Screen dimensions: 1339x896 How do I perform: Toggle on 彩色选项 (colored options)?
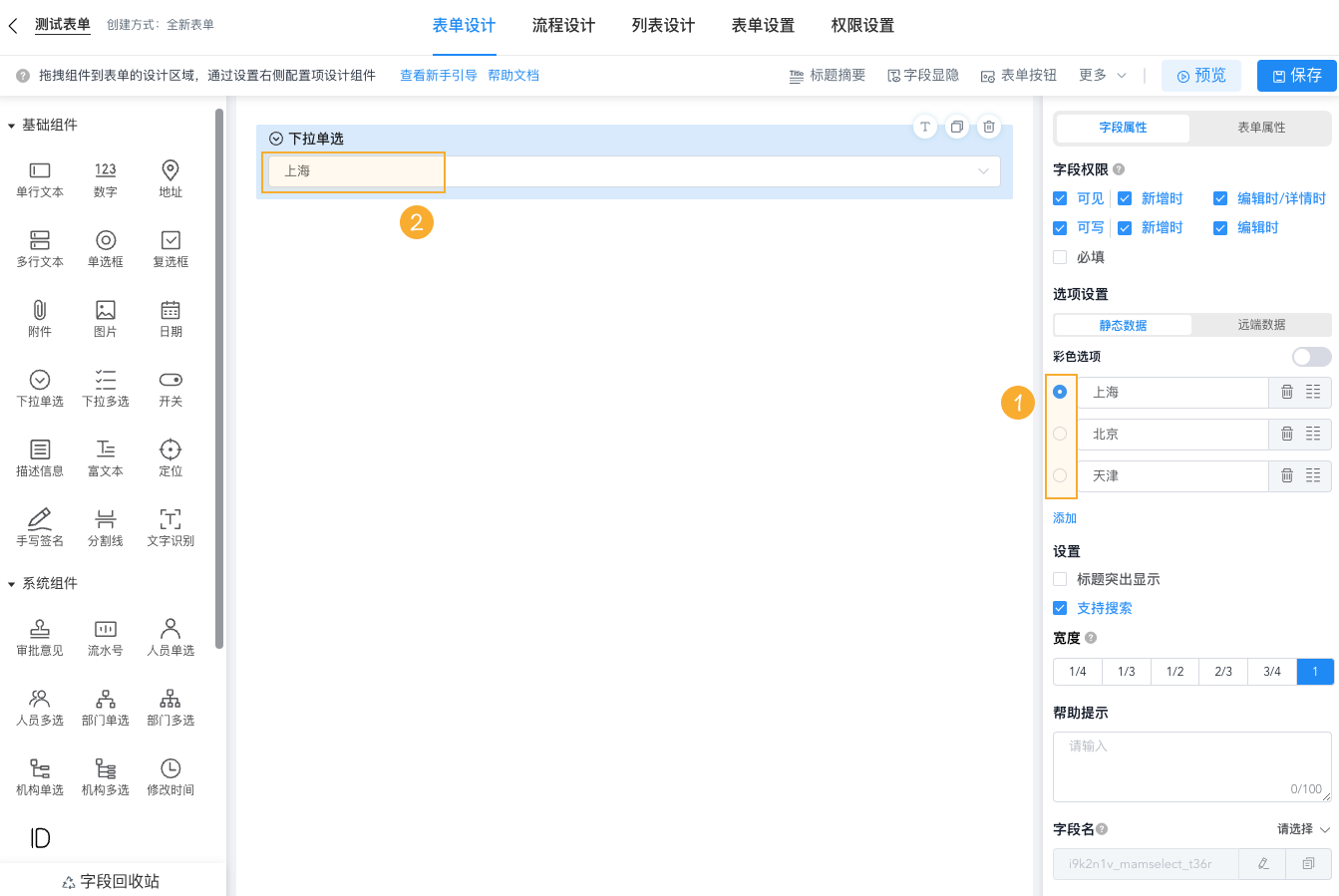click(x=1311, y=356)
